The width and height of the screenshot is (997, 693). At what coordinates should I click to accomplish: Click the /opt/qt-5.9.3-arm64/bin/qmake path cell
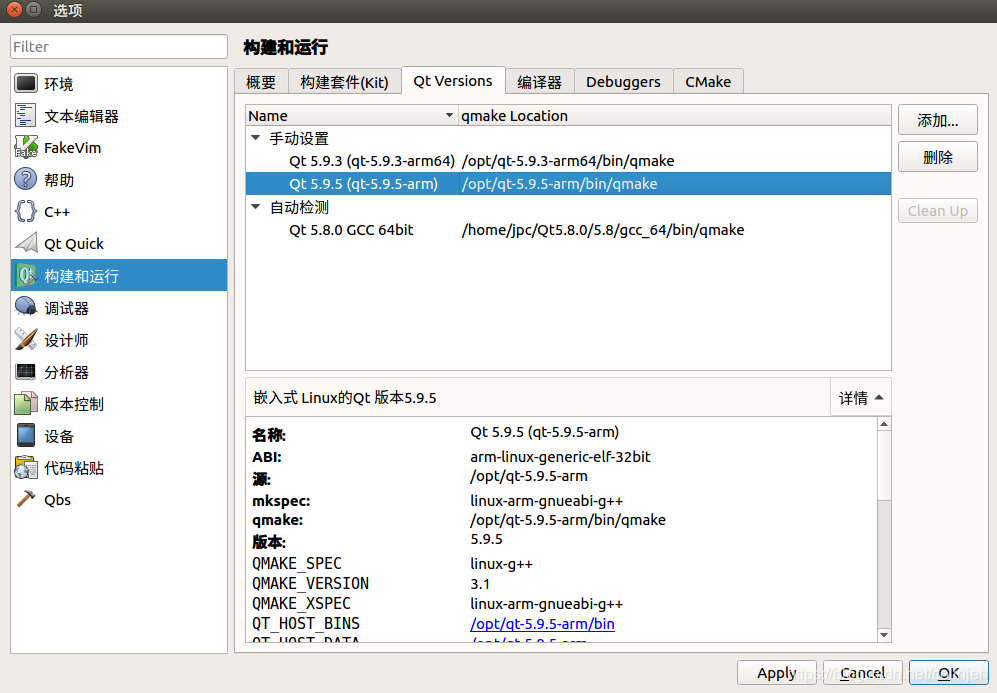coord(568,161)
